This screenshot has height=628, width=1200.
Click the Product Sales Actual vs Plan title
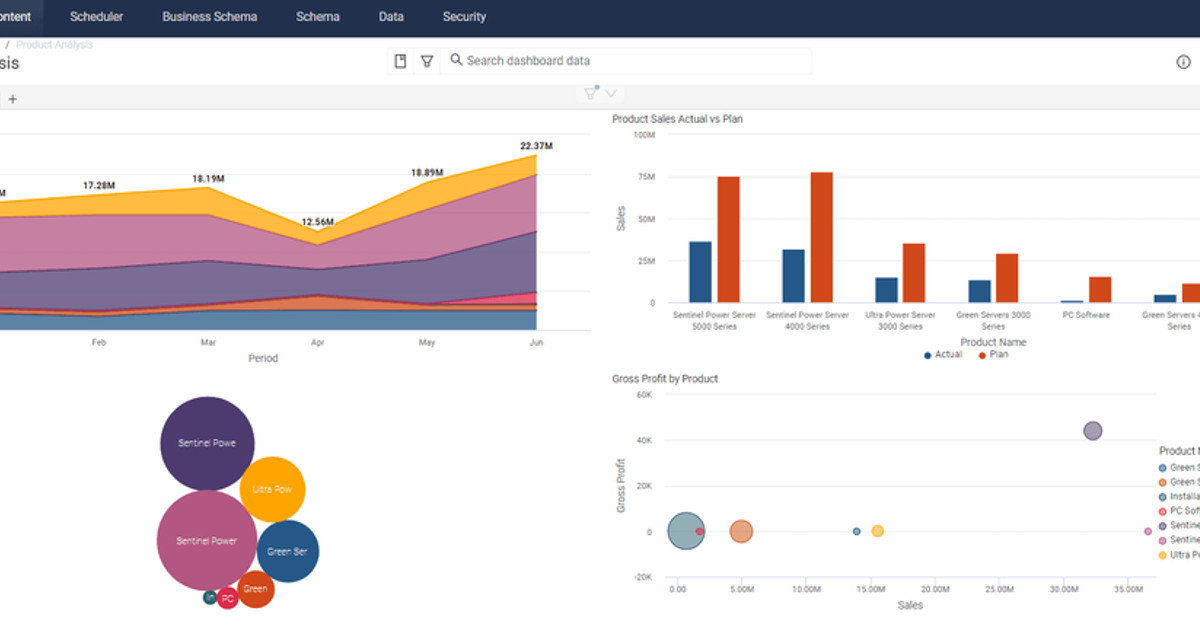(x=677, y=119)
